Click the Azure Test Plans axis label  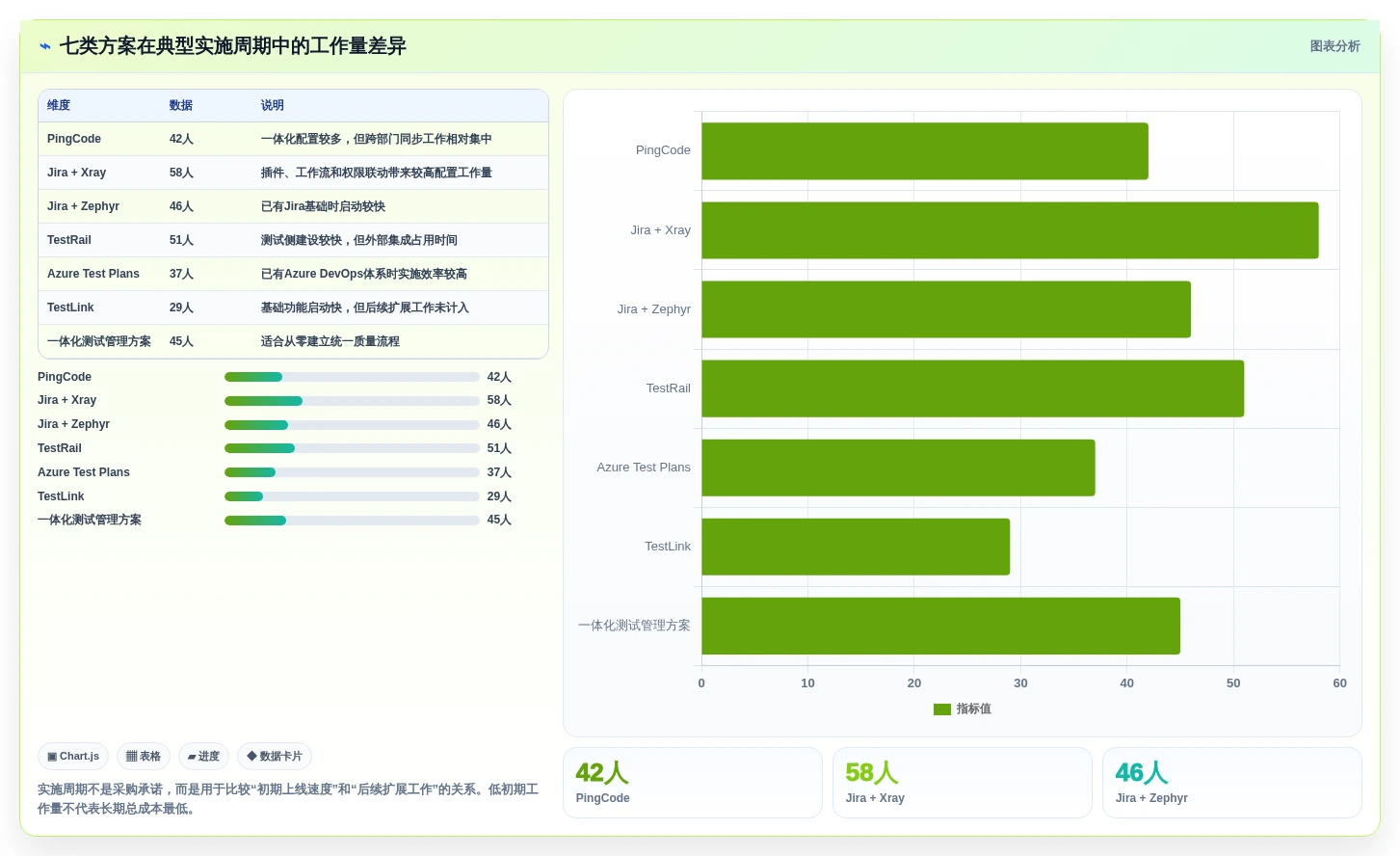(644, 468)
